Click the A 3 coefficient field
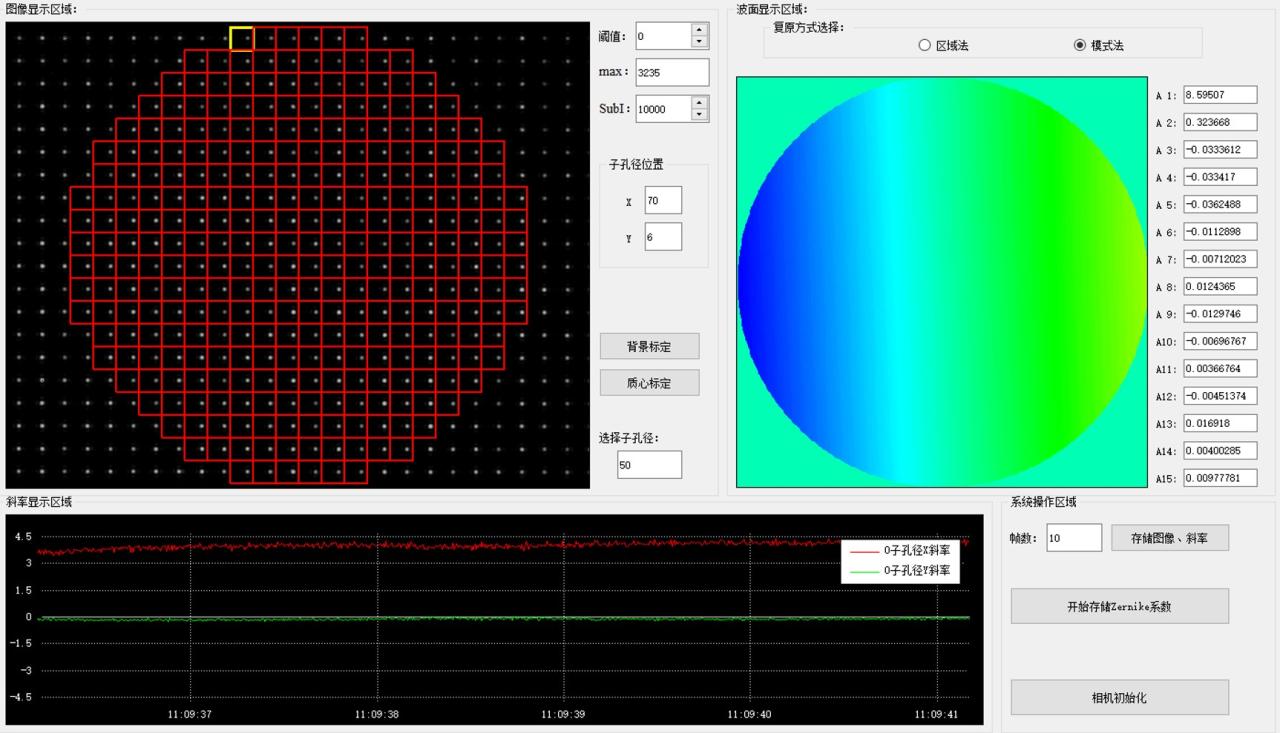 point(1219,149)
